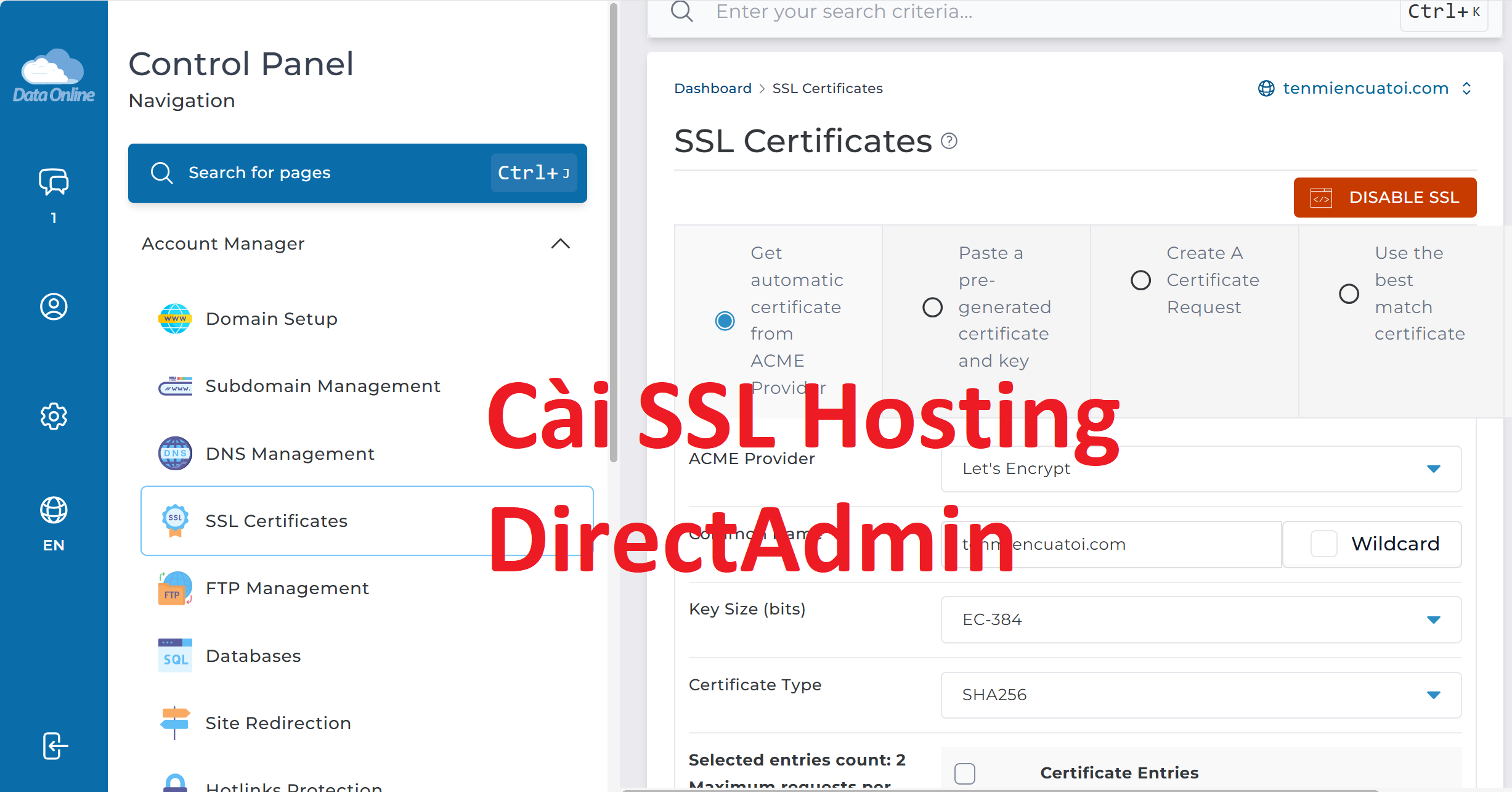The height and width of the screenshot is (792, 1512).
Task: Click the logout icon at sidebar bottom
Action: (54, 746)
